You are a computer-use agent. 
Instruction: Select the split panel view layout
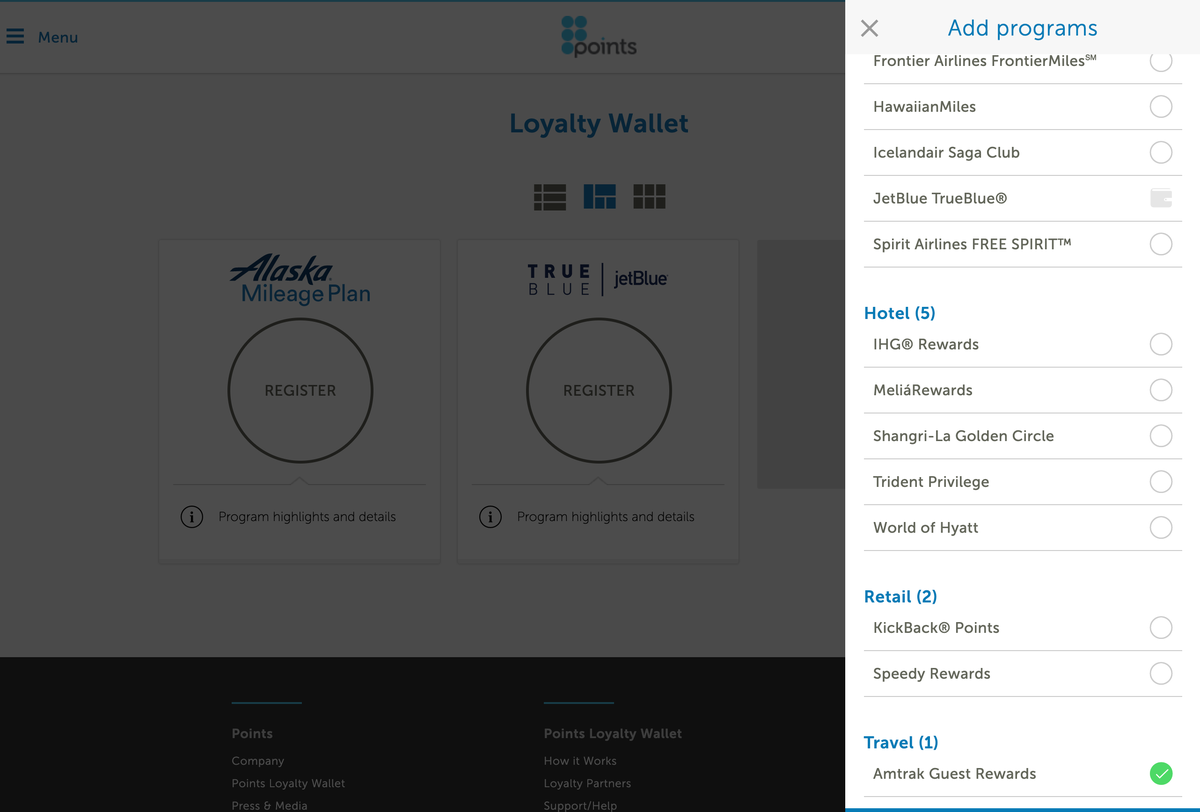pyautogui.click(x=599, y=196)
